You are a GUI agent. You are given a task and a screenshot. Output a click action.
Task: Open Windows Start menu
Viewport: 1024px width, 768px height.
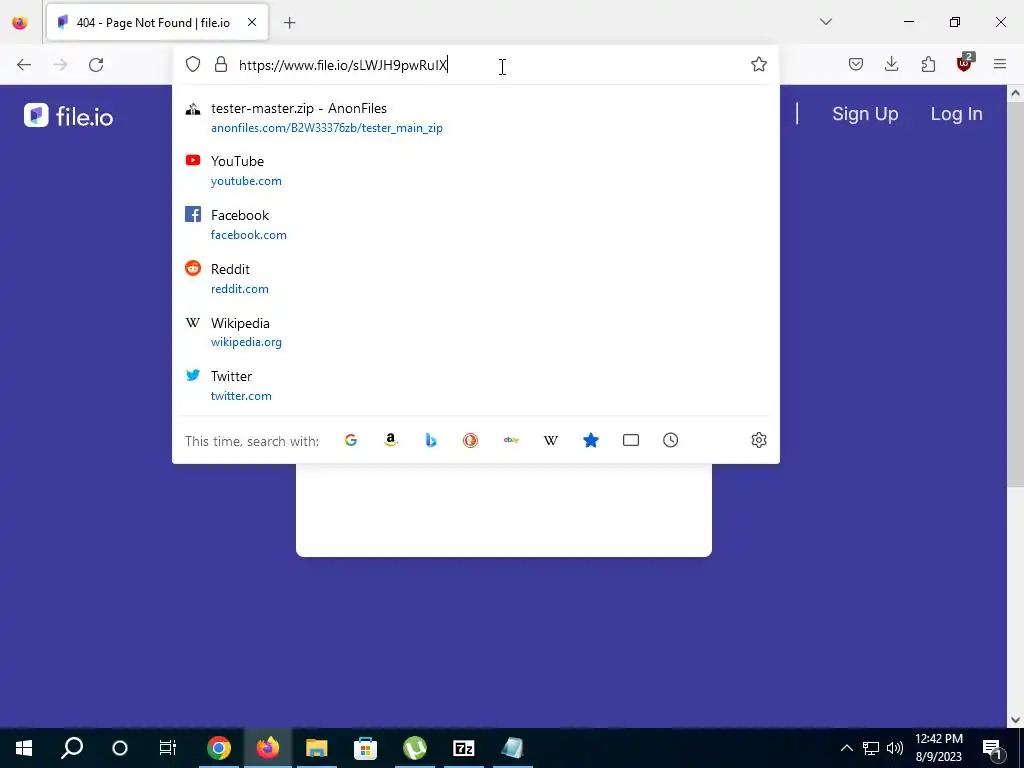[x=24, y=748]
